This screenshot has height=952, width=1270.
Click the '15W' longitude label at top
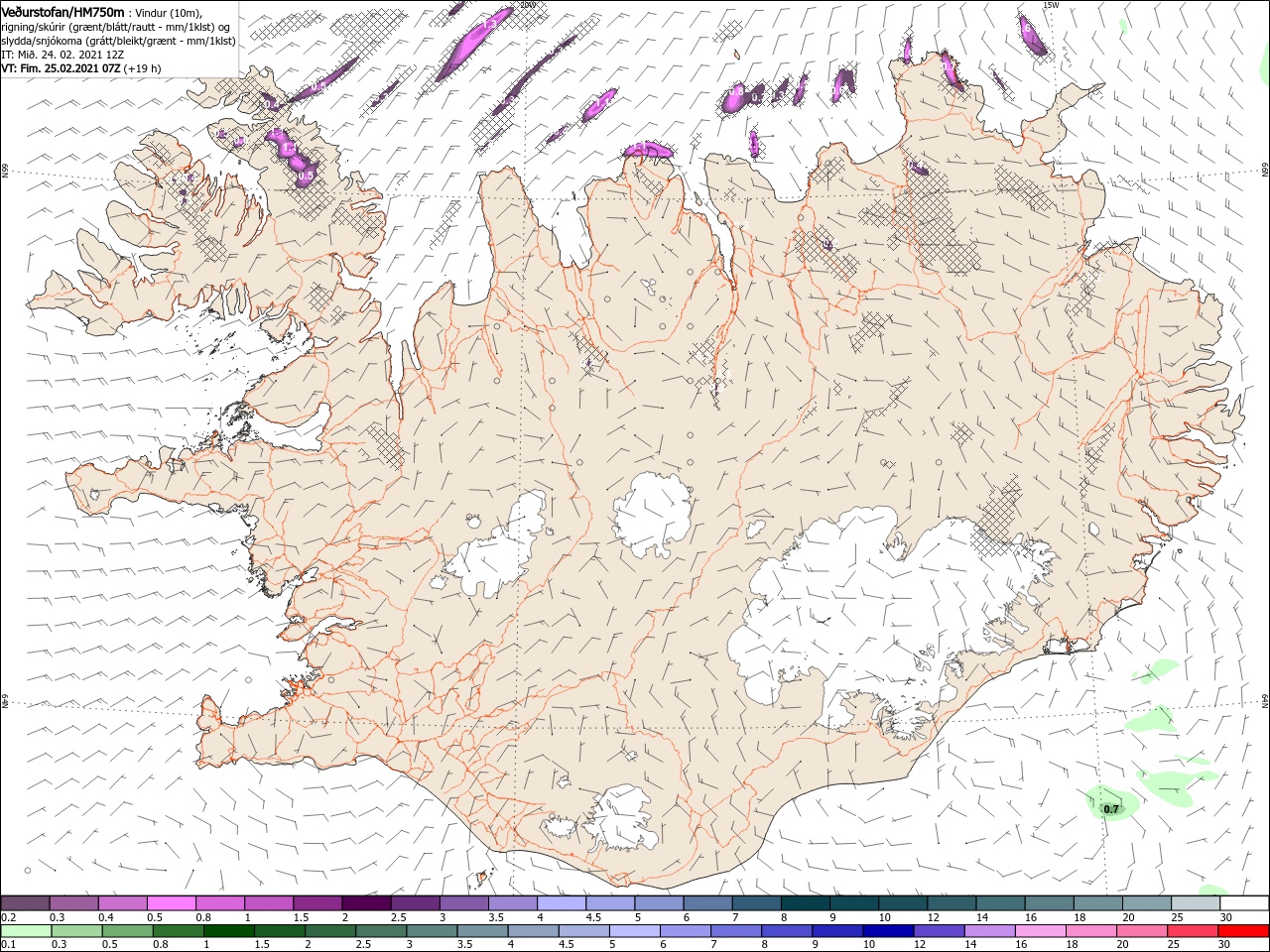click(1051, 5)
